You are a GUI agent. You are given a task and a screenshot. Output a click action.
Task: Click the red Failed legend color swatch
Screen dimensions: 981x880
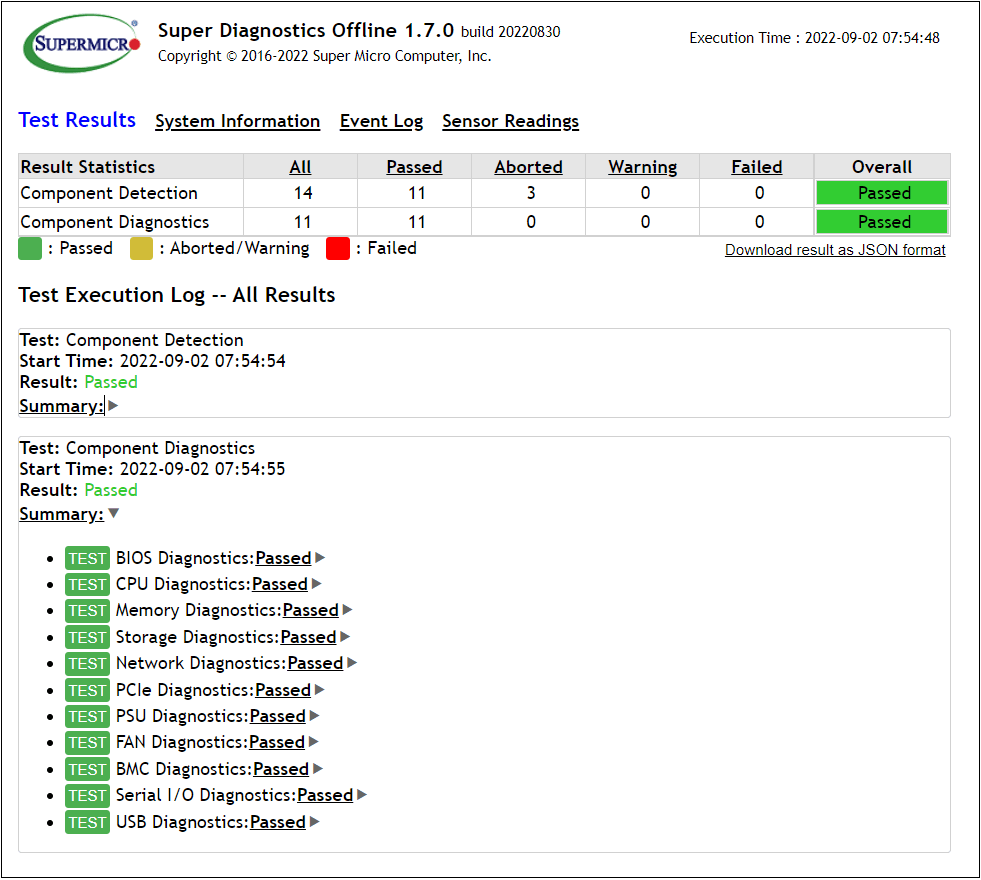pyautogui.click(x=338, y=249)
